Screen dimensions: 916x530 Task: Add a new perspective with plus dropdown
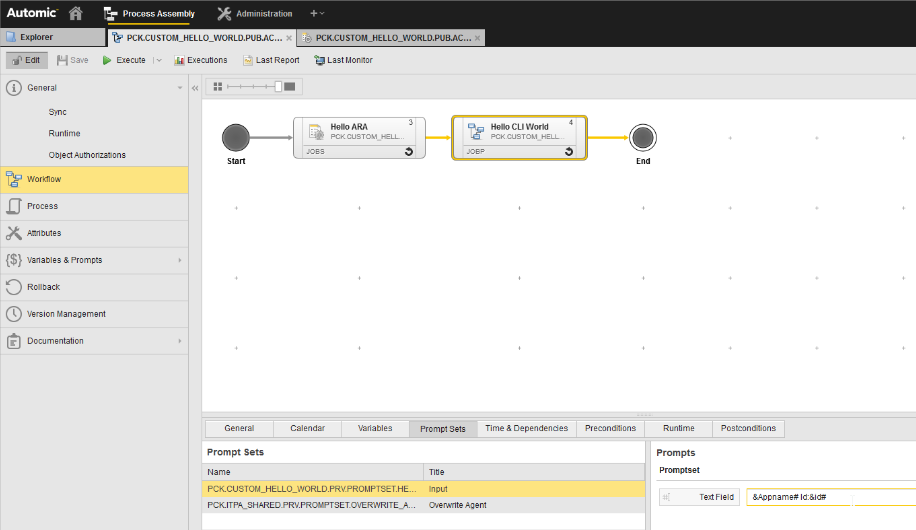[317, 13]
